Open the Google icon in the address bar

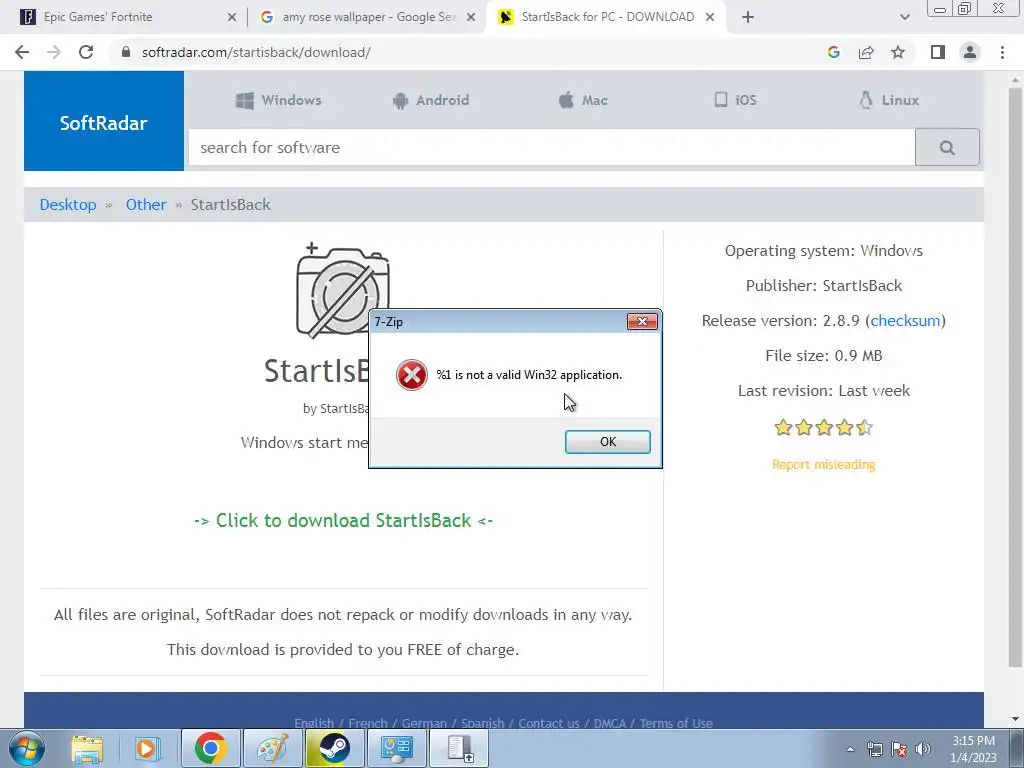coord(833,52)
